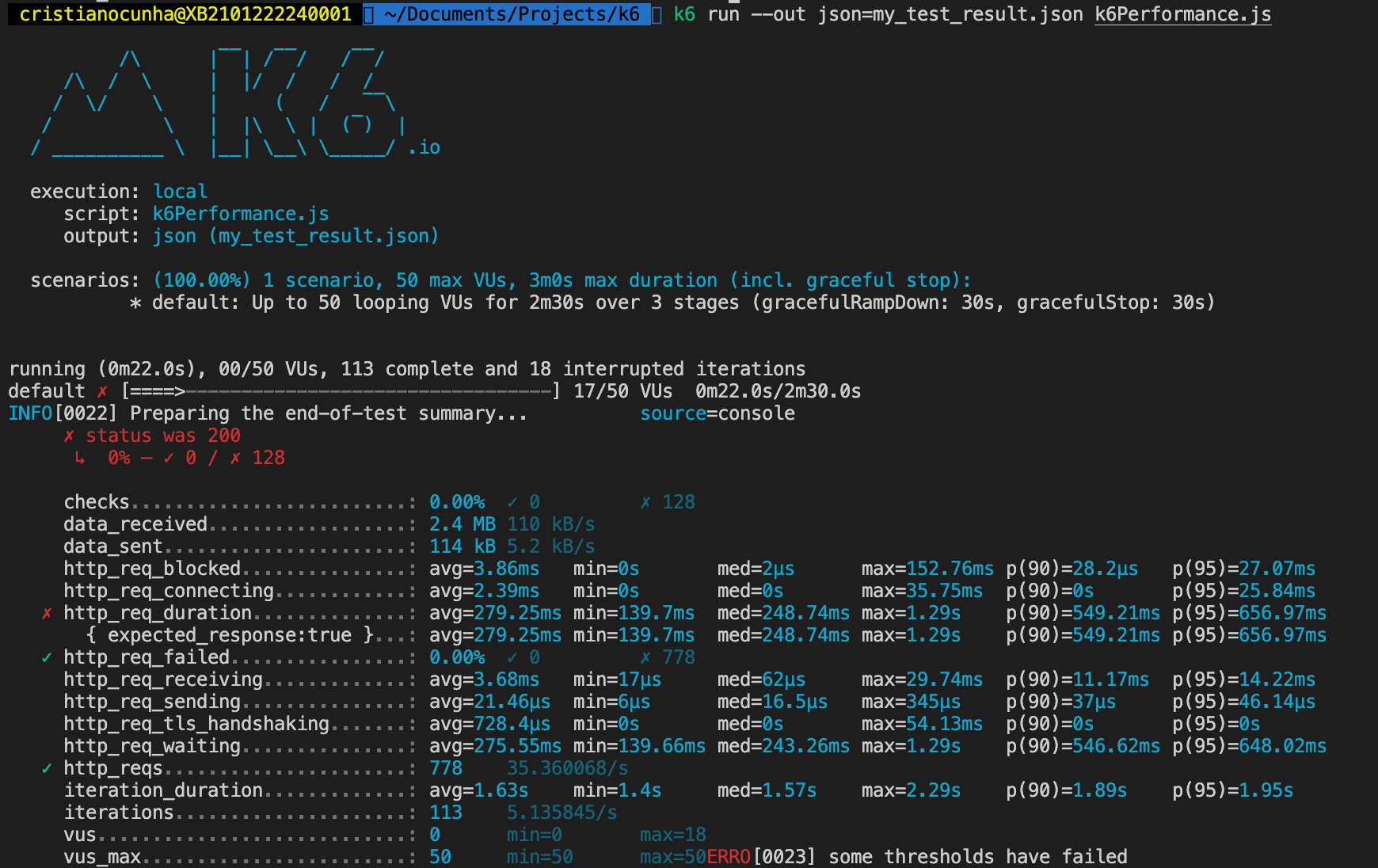The width and height of the screenshot is (1378, 868).
Task: Click 'status was 200' check label
Action: [163, 436]
